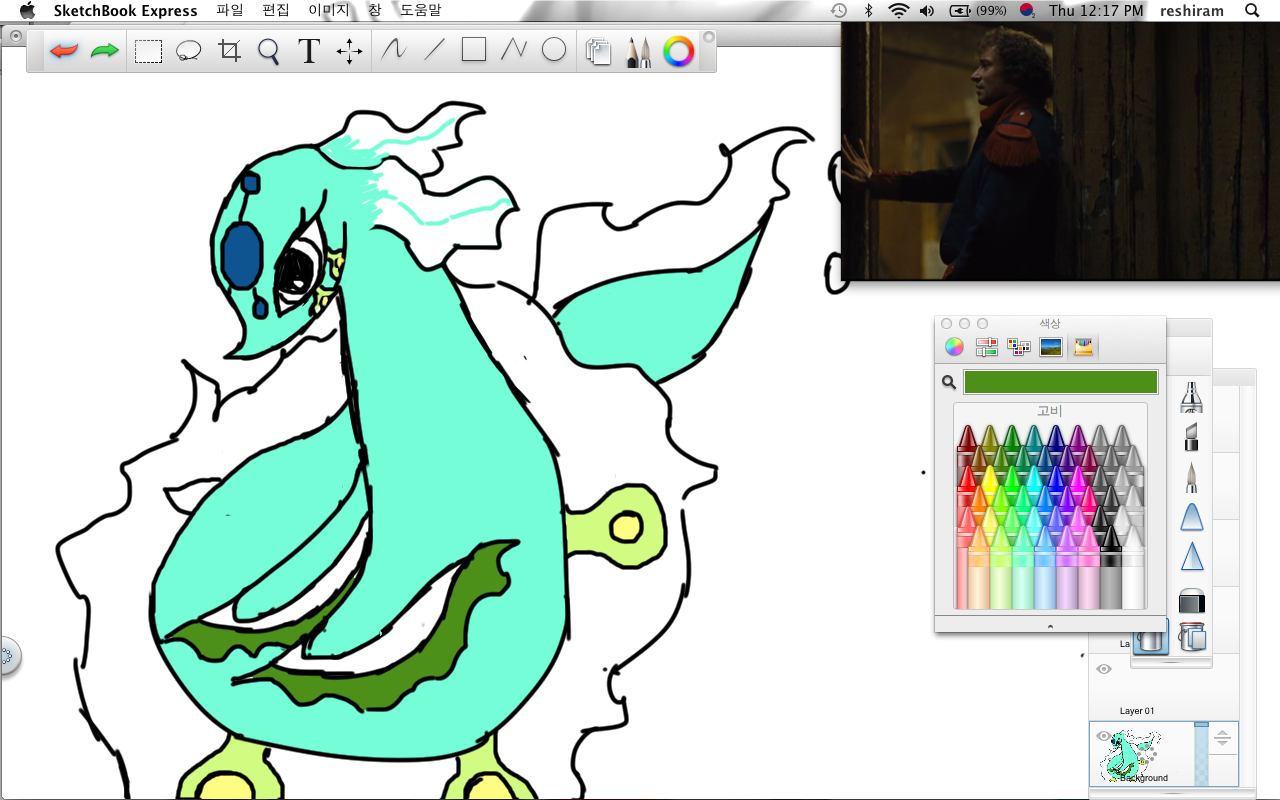Switch to crayons tab in 색상 window

point(1083,347)
